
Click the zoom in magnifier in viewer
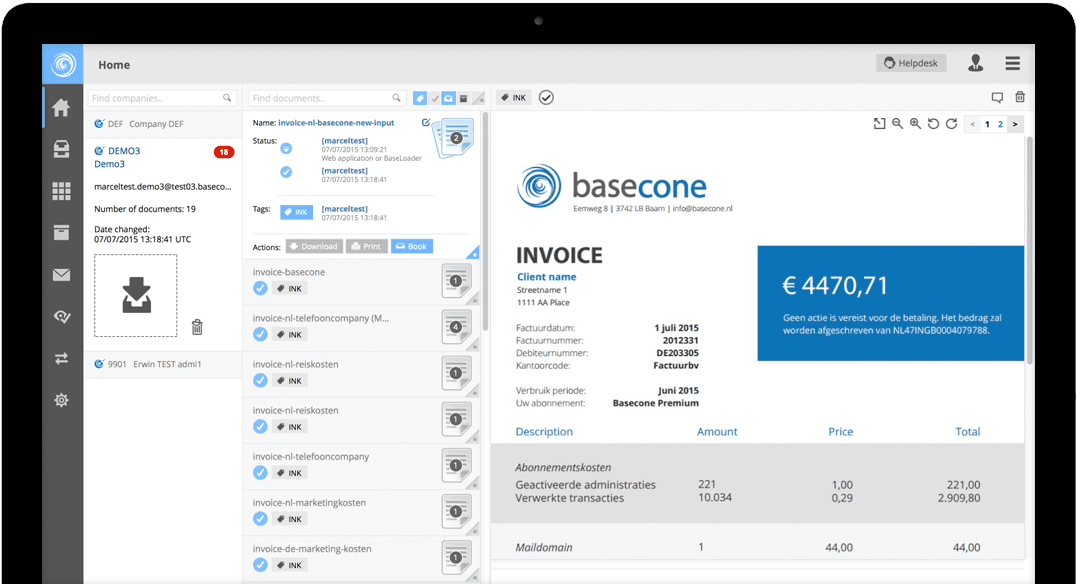pos(915,124)
